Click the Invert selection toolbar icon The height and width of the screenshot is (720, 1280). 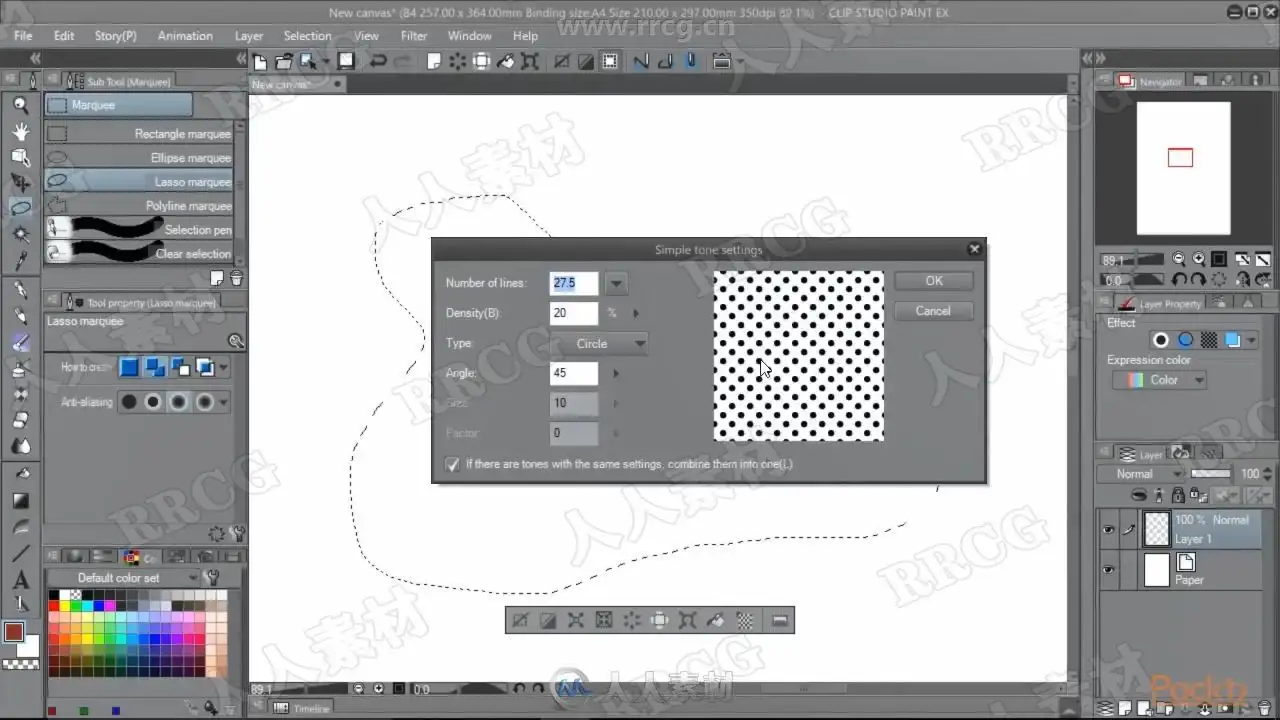[x=586, y=61]
